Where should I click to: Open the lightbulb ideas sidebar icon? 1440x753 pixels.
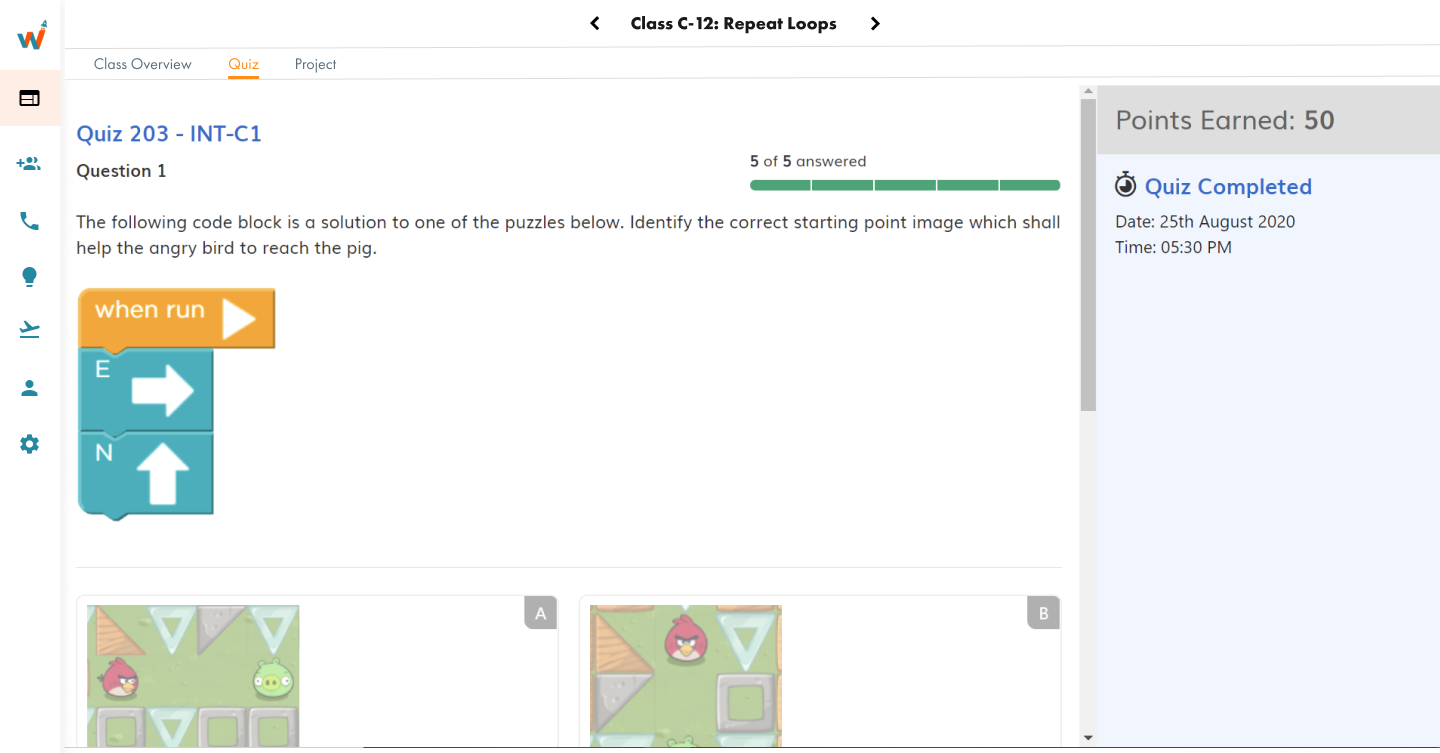pyautogui.click(x=30, y=277)
